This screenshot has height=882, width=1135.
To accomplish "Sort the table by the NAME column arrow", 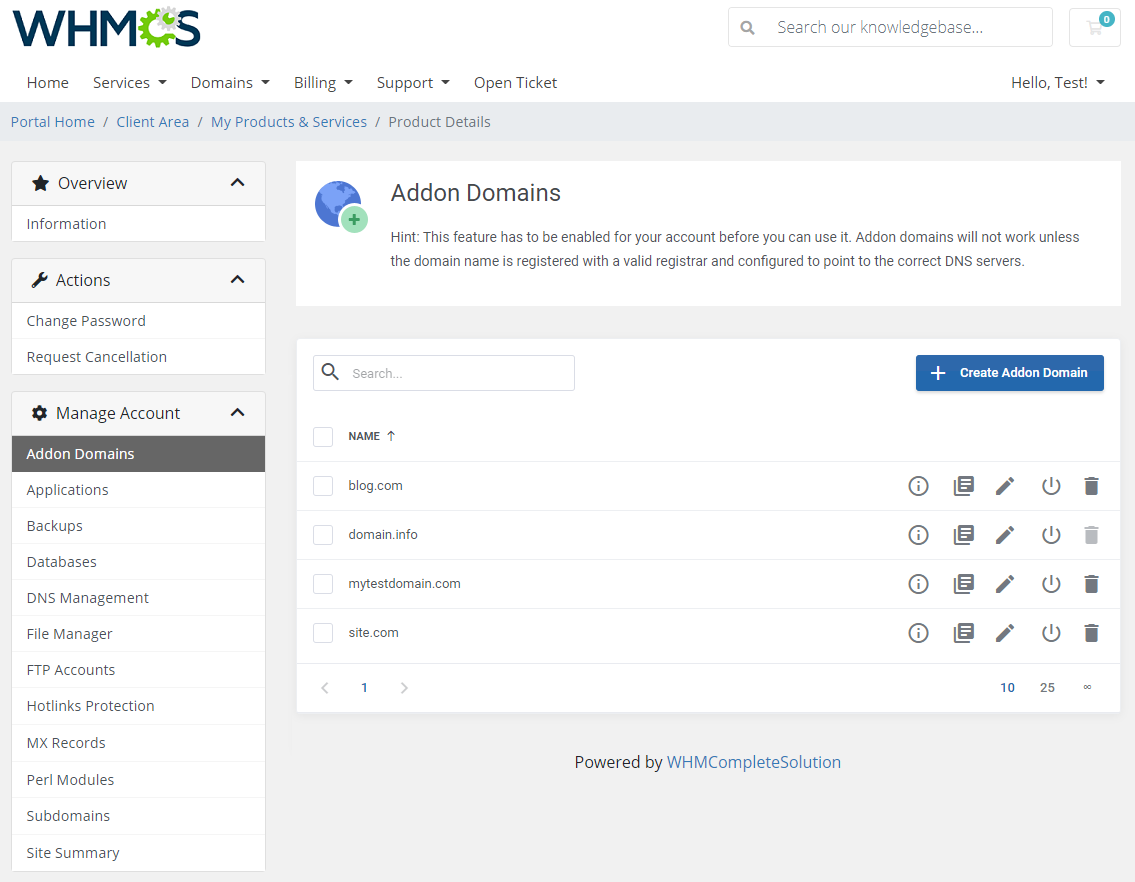I will [389, 435].
